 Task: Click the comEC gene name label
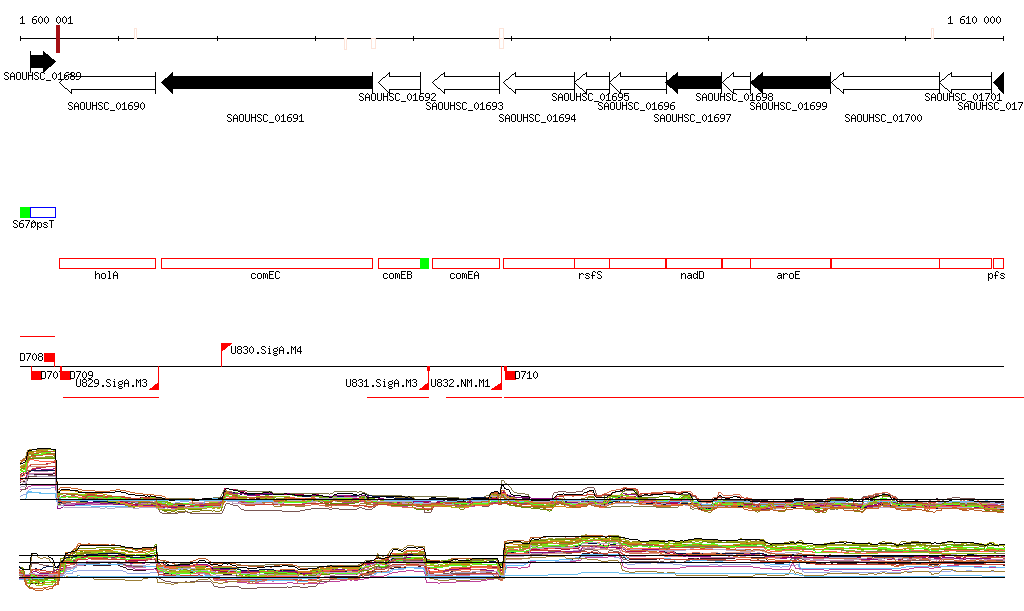[x=265, y=275]
